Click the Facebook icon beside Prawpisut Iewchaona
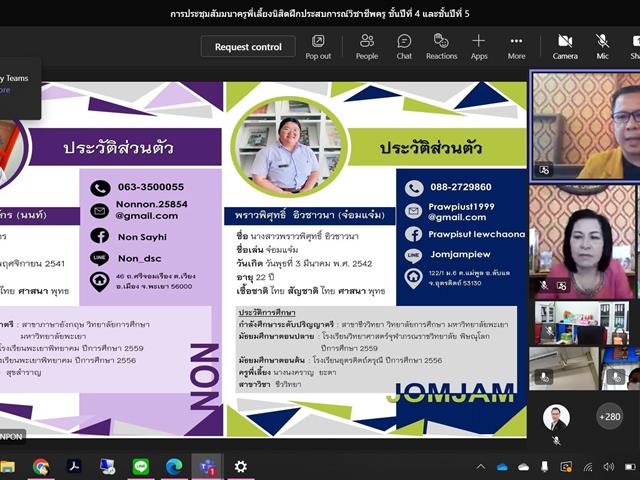640x480 pixels. pos(413,234)
